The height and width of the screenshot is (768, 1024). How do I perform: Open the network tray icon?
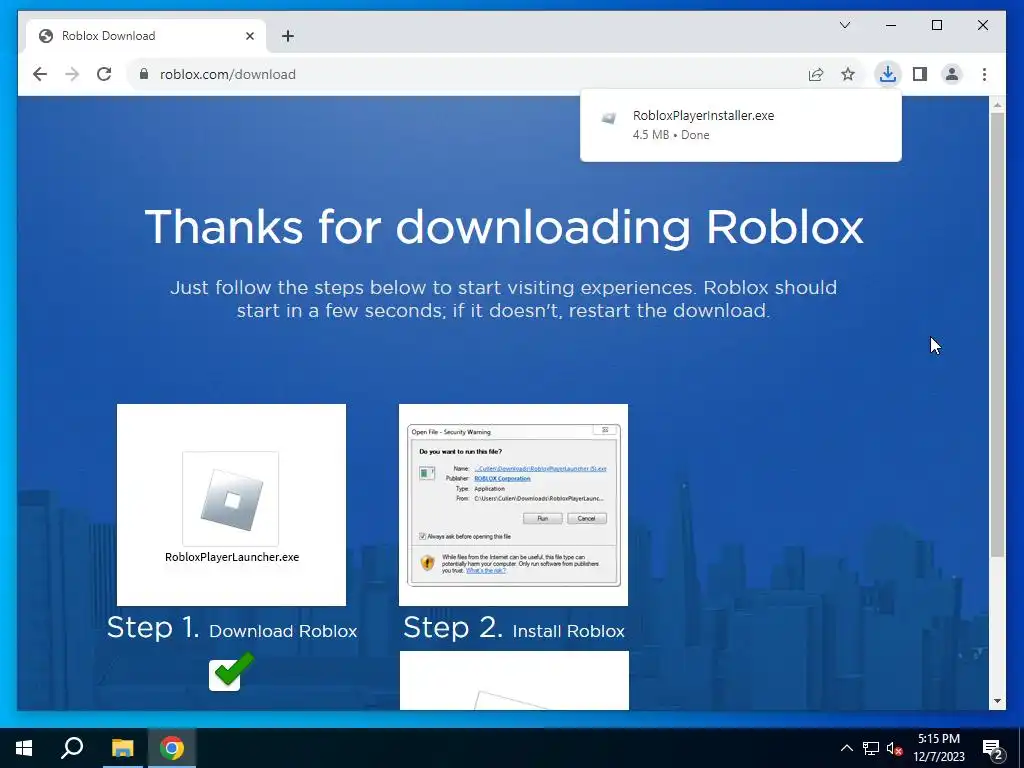tap(871, 748)
